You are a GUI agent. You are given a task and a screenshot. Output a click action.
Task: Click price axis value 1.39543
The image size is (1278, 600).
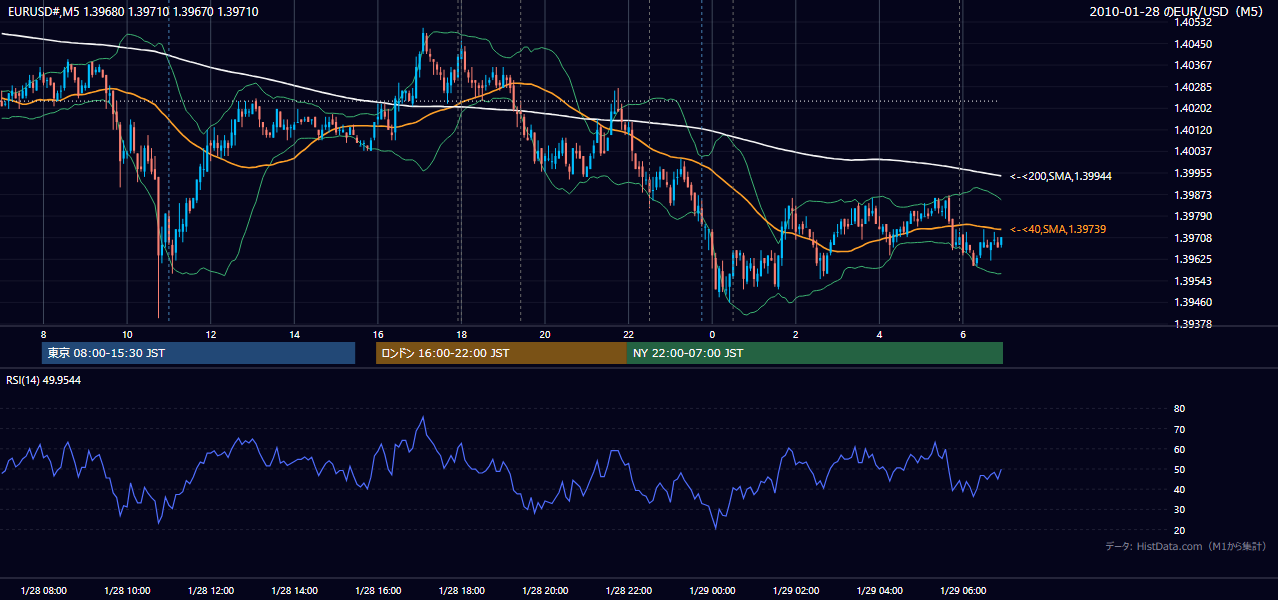click(1192, 281)
